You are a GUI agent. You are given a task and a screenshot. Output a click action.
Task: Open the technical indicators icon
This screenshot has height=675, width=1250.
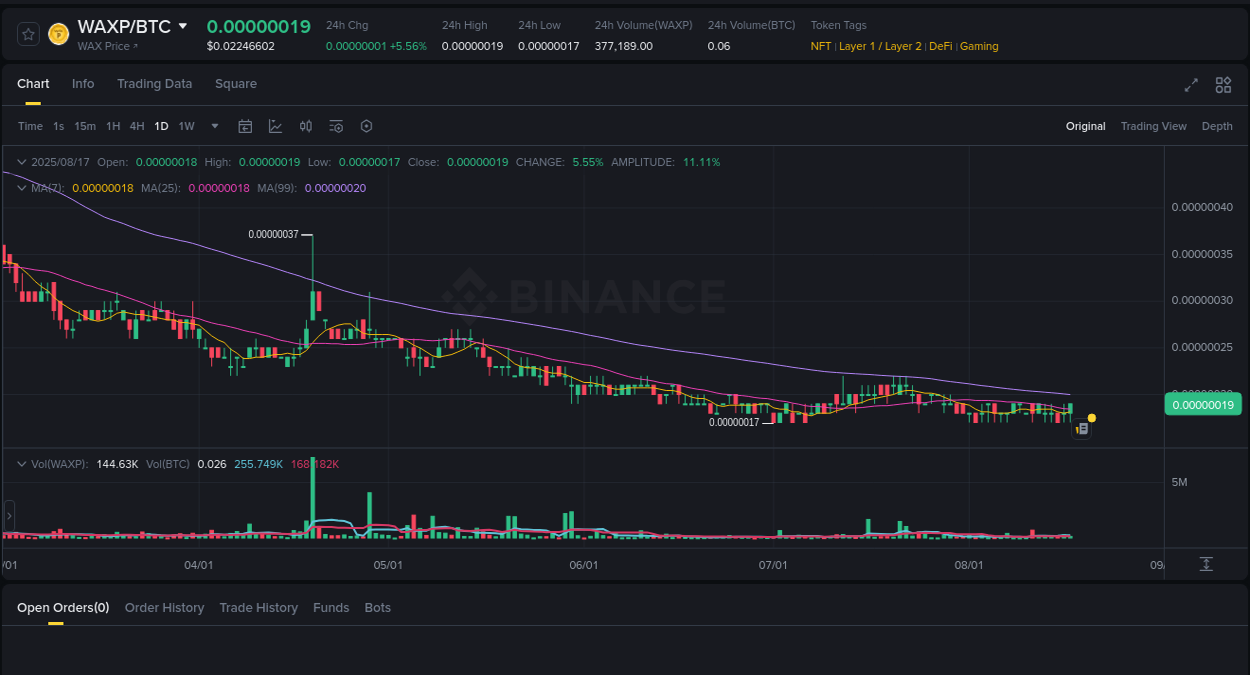coord(336,126)
